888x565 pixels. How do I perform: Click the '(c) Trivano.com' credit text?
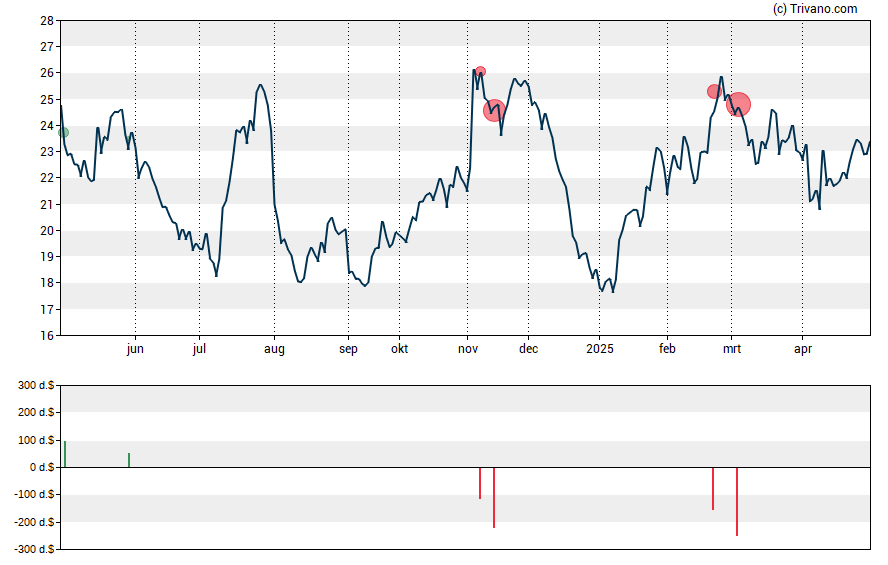coord(815,8)
